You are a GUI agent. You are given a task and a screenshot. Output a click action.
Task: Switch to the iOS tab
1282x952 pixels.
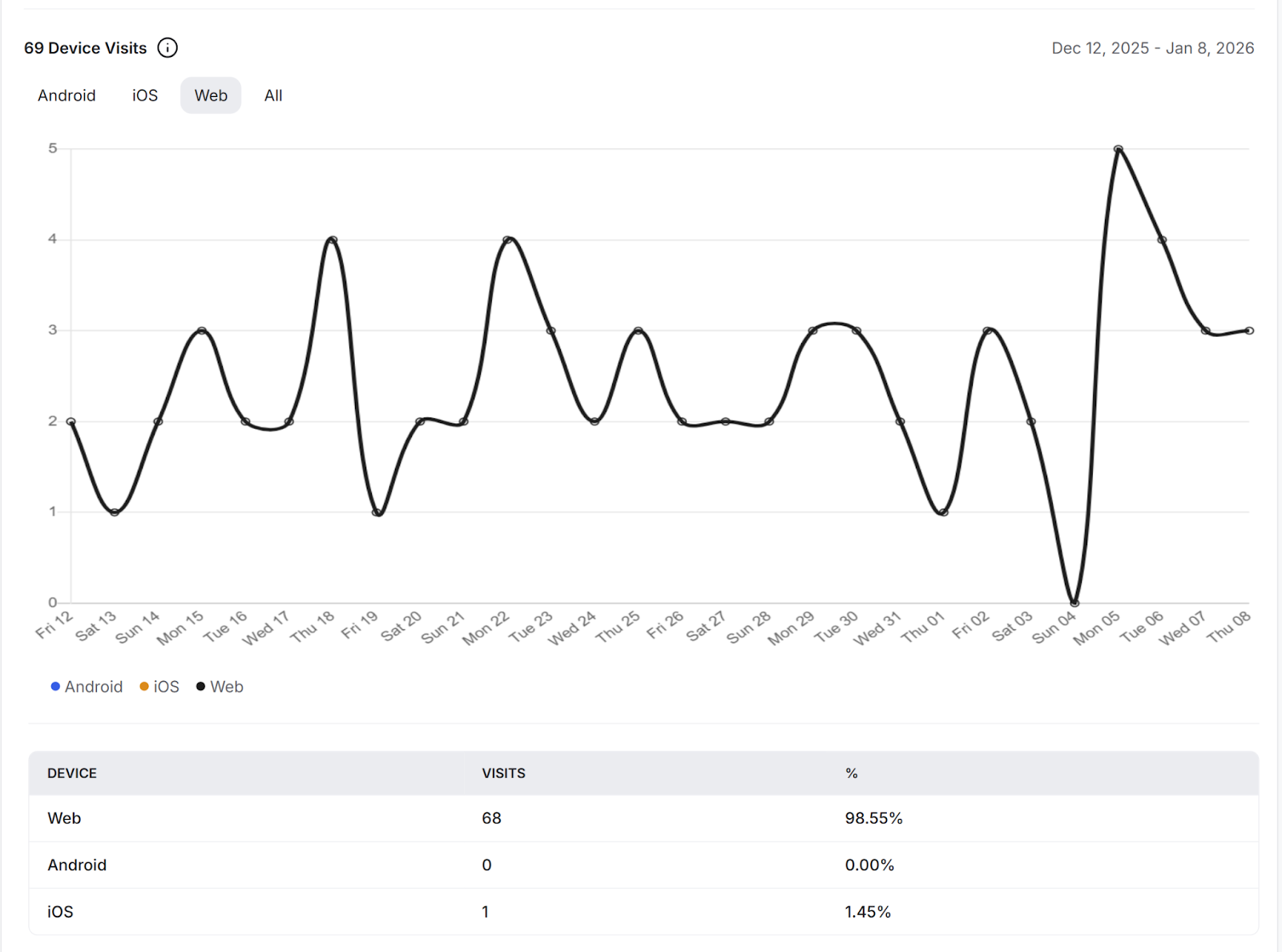[145, 95]
